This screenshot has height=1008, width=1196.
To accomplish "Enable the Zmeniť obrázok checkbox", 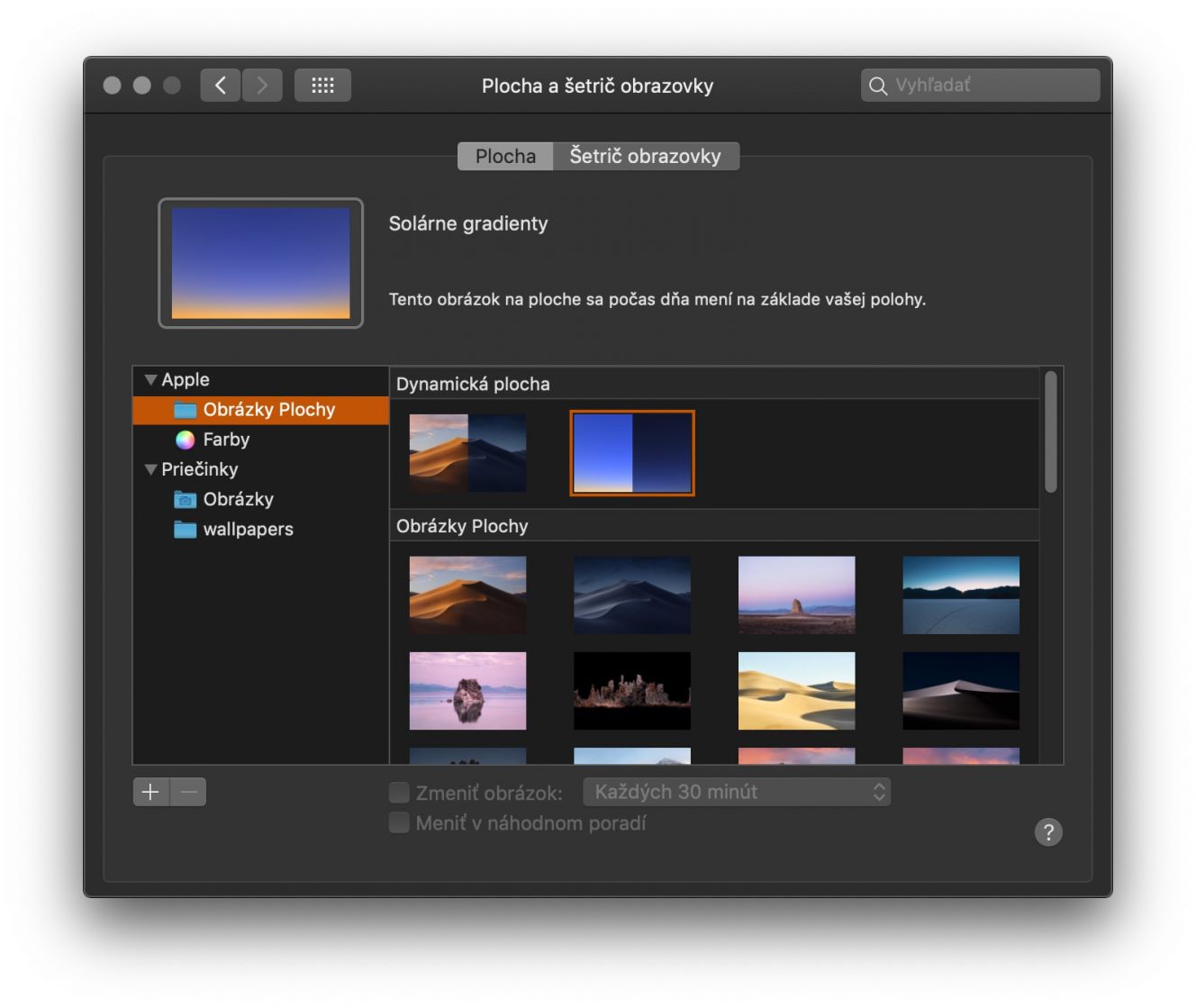I will (399, 792).
